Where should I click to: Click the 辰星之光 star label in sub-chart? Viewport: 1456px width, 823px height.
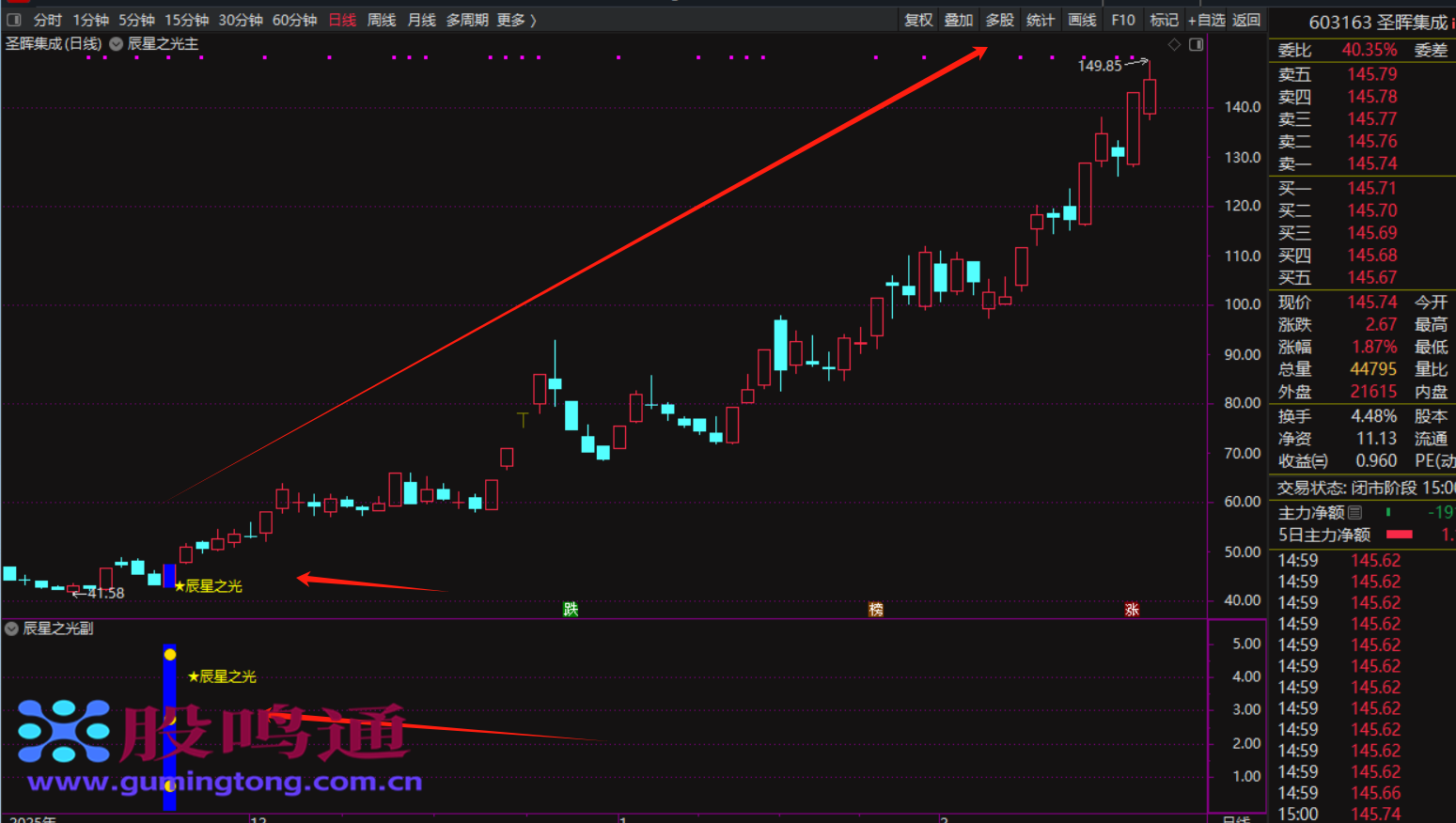coord(222,676)
